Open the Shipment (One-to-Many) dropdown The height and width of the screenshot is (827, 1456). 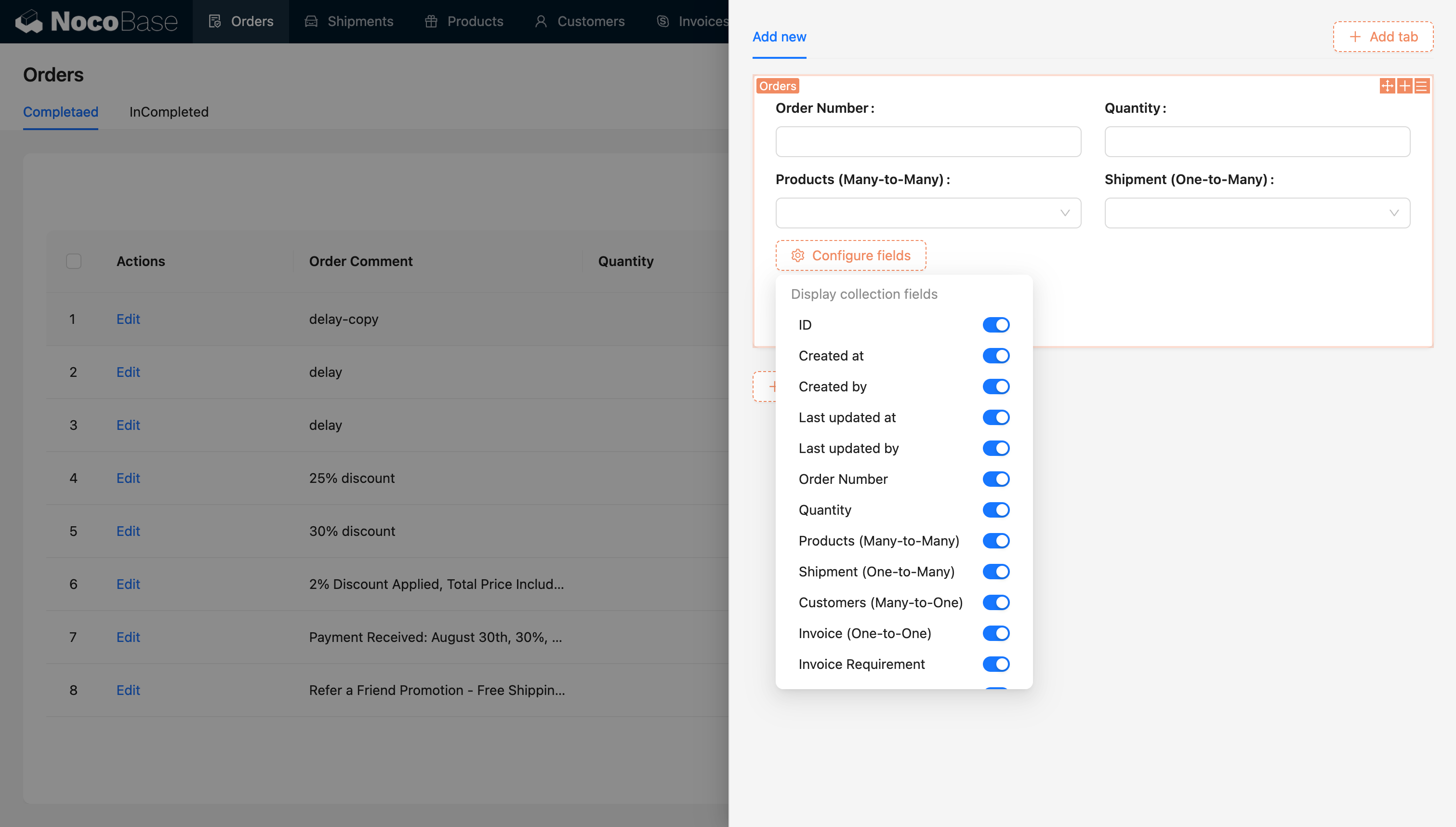coord(1257,213)
